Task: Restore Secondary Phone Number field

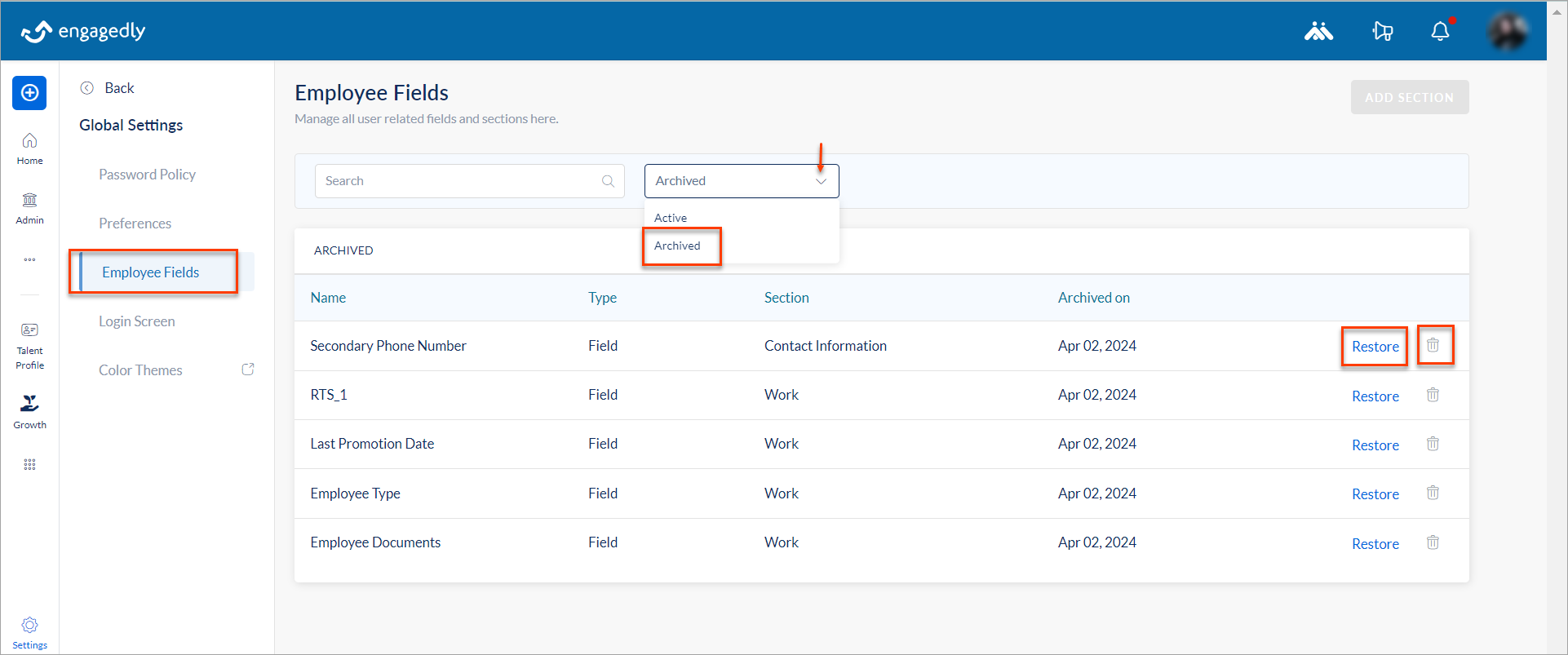Action: click(x=1375, y=347)
